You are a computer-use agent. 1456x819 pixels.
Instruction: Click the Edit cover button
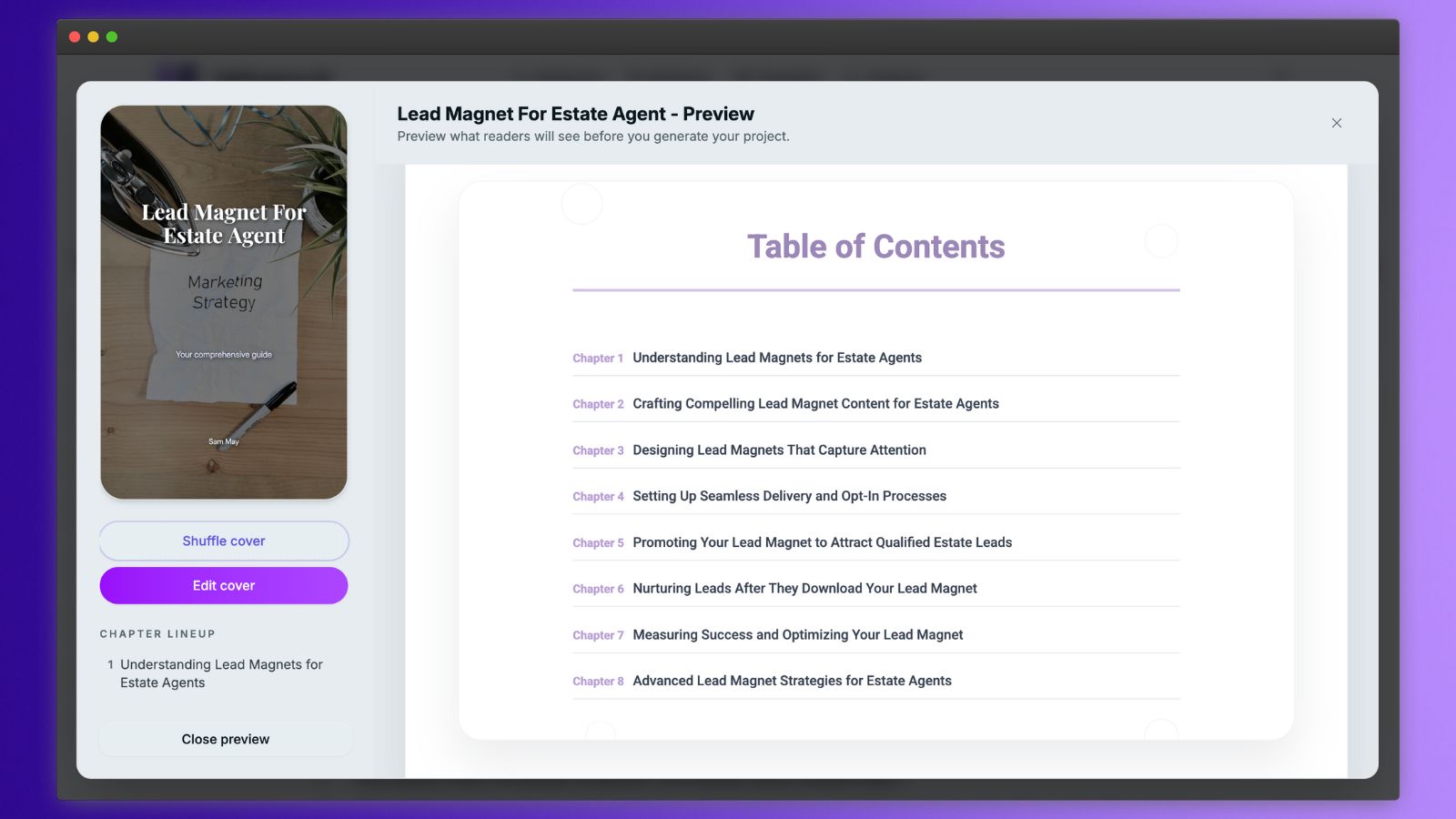coord(223,585)
